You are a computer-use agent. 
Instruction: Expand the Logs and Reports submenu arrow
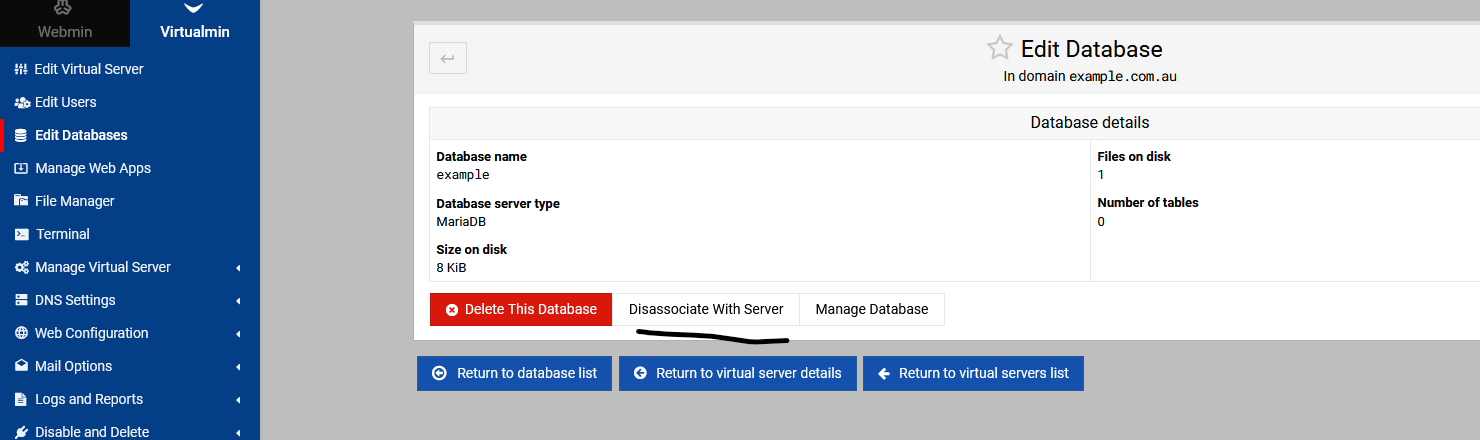[238, 400]
